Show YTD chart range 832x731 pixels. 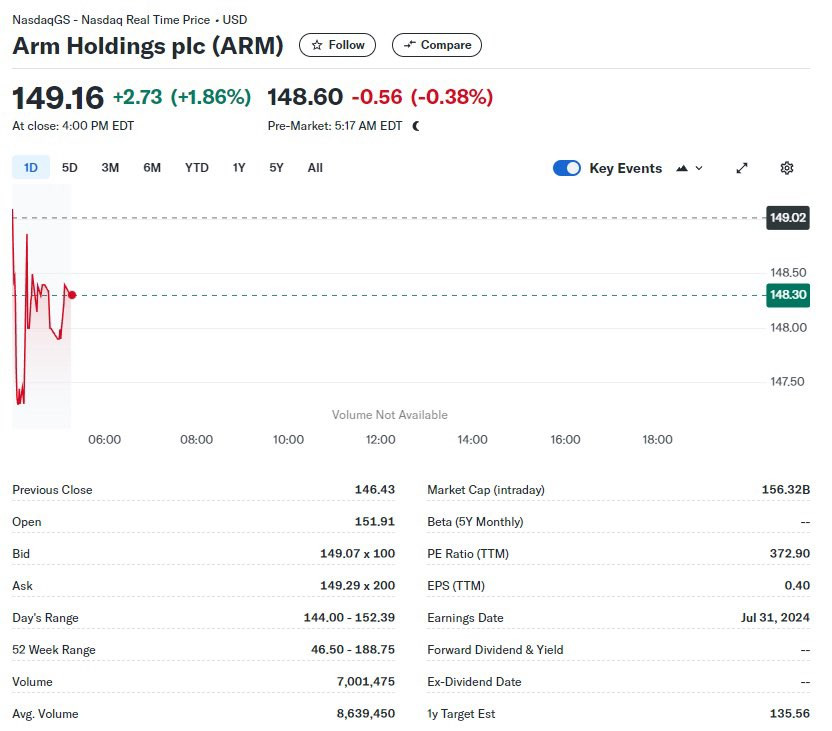click(x=196, y=168)
